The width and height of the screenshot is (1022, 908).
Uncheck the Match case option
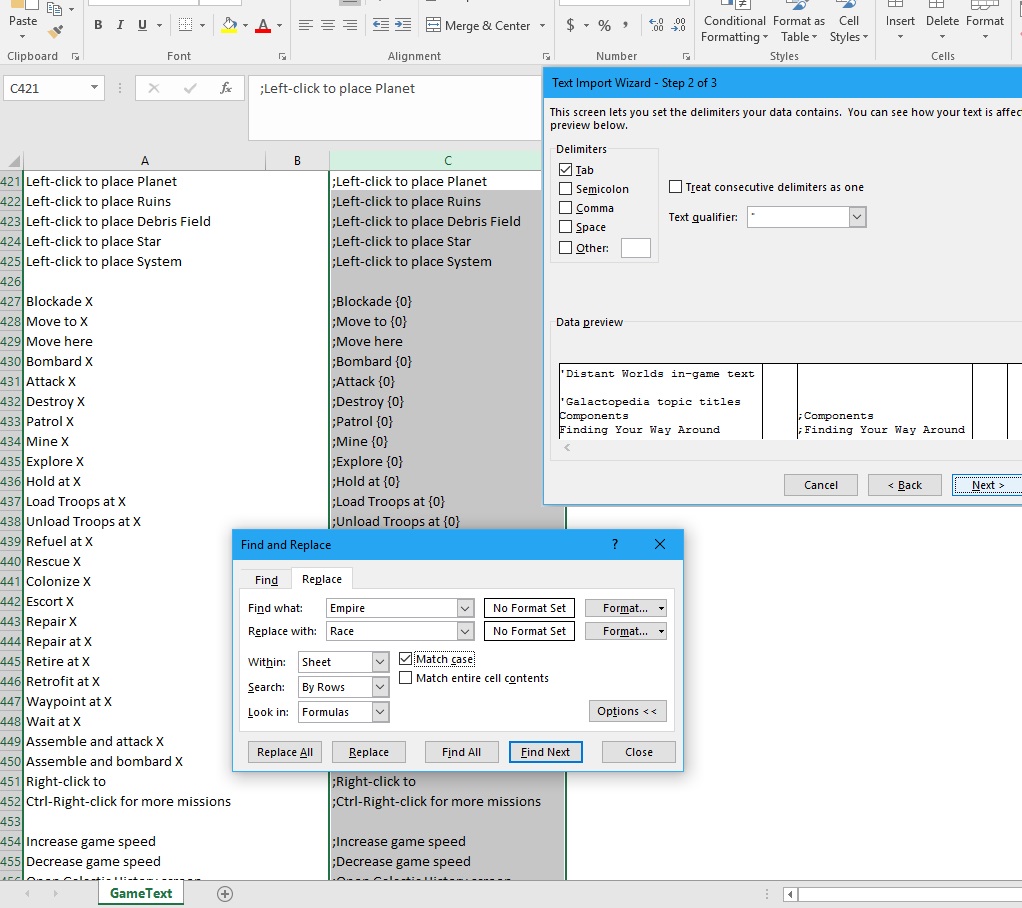pyautogui.click(x=405, y=659)
